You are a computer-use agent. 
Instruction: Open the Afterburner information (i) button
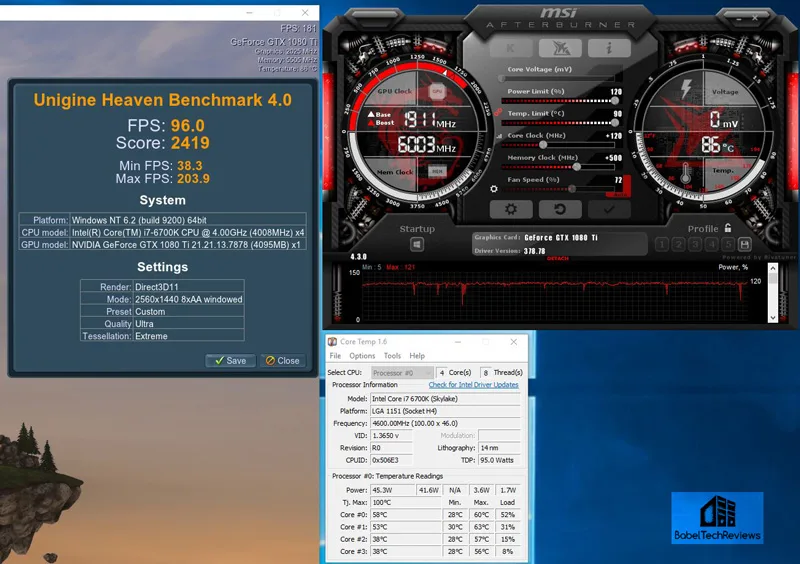click(607, 48)
